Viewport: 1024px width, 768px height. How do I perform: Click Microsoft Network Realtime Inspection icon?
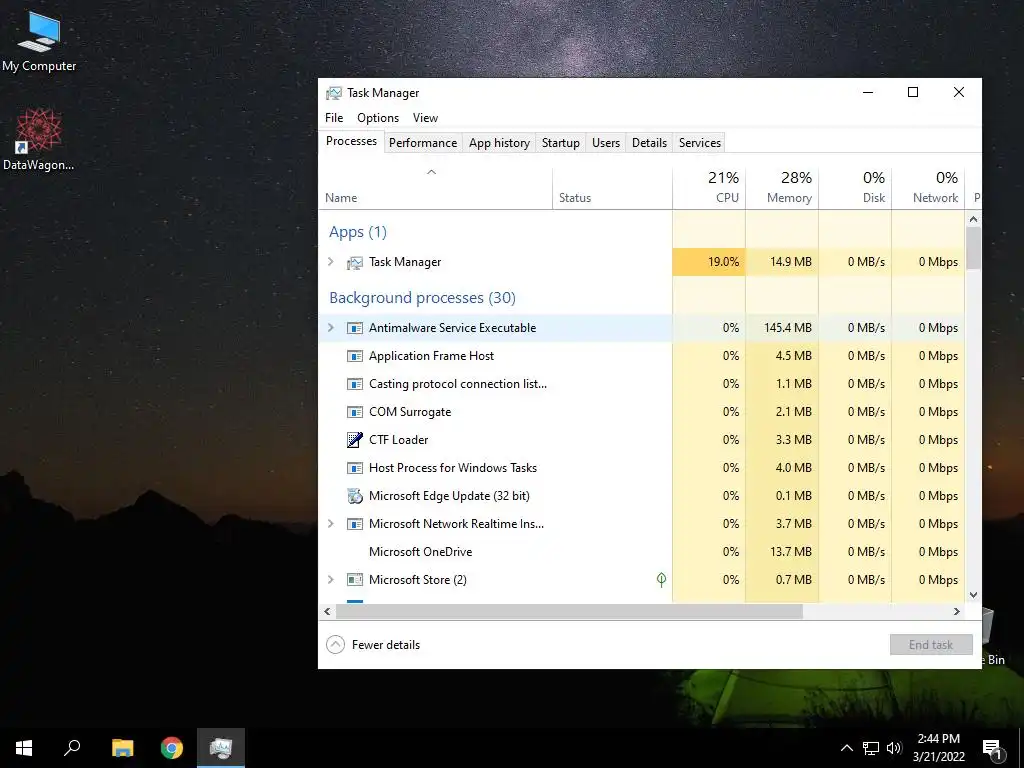(x=355, y=524)
